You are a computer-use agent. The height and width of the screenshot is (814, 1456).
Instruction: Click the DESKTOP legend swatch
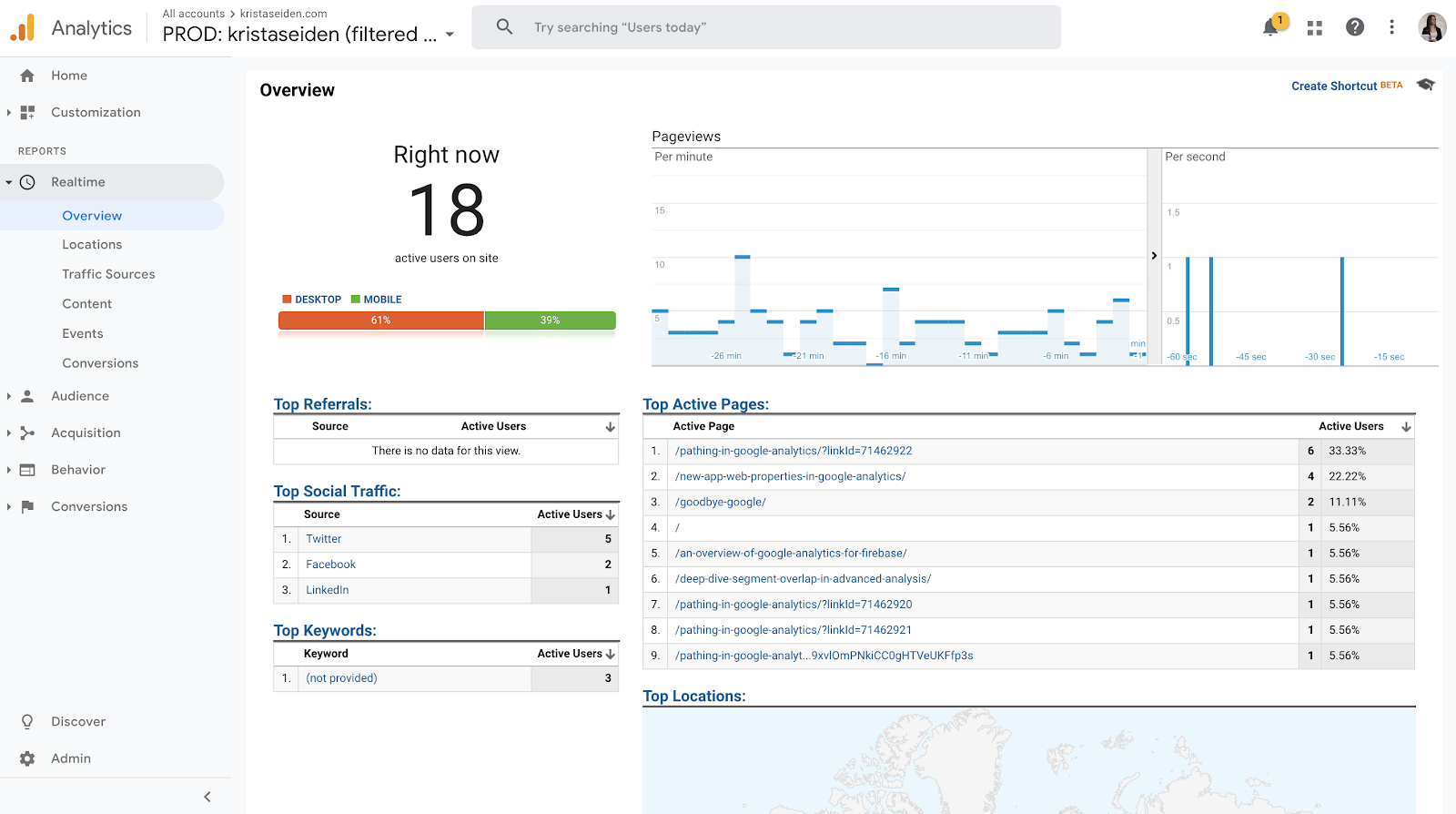287,300
